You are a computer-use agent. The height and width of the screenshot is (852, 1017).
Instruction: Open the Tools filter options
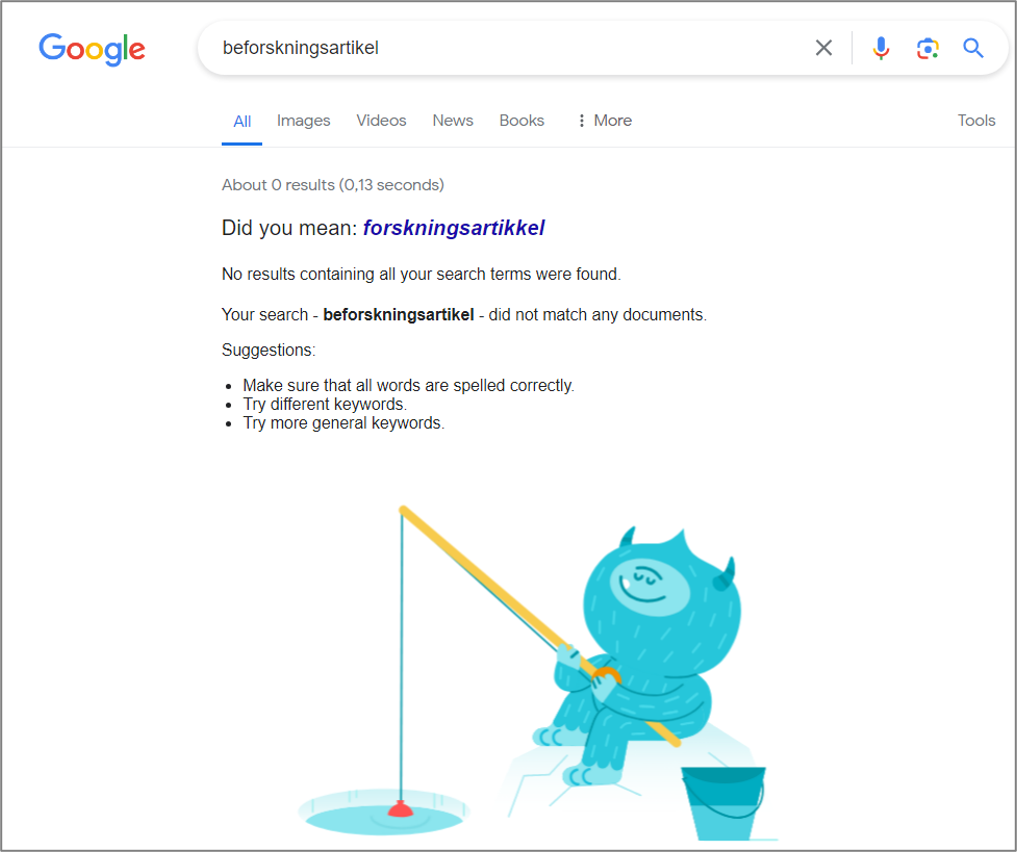coord(976,121)
